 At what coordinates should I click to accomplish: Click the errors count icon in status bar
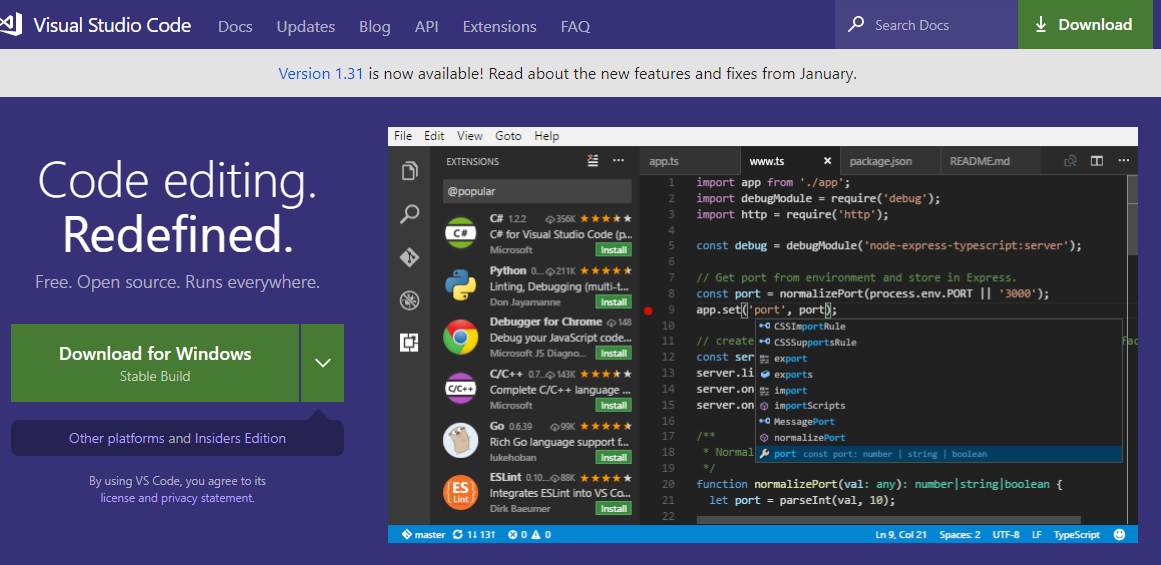pos(512,535)
